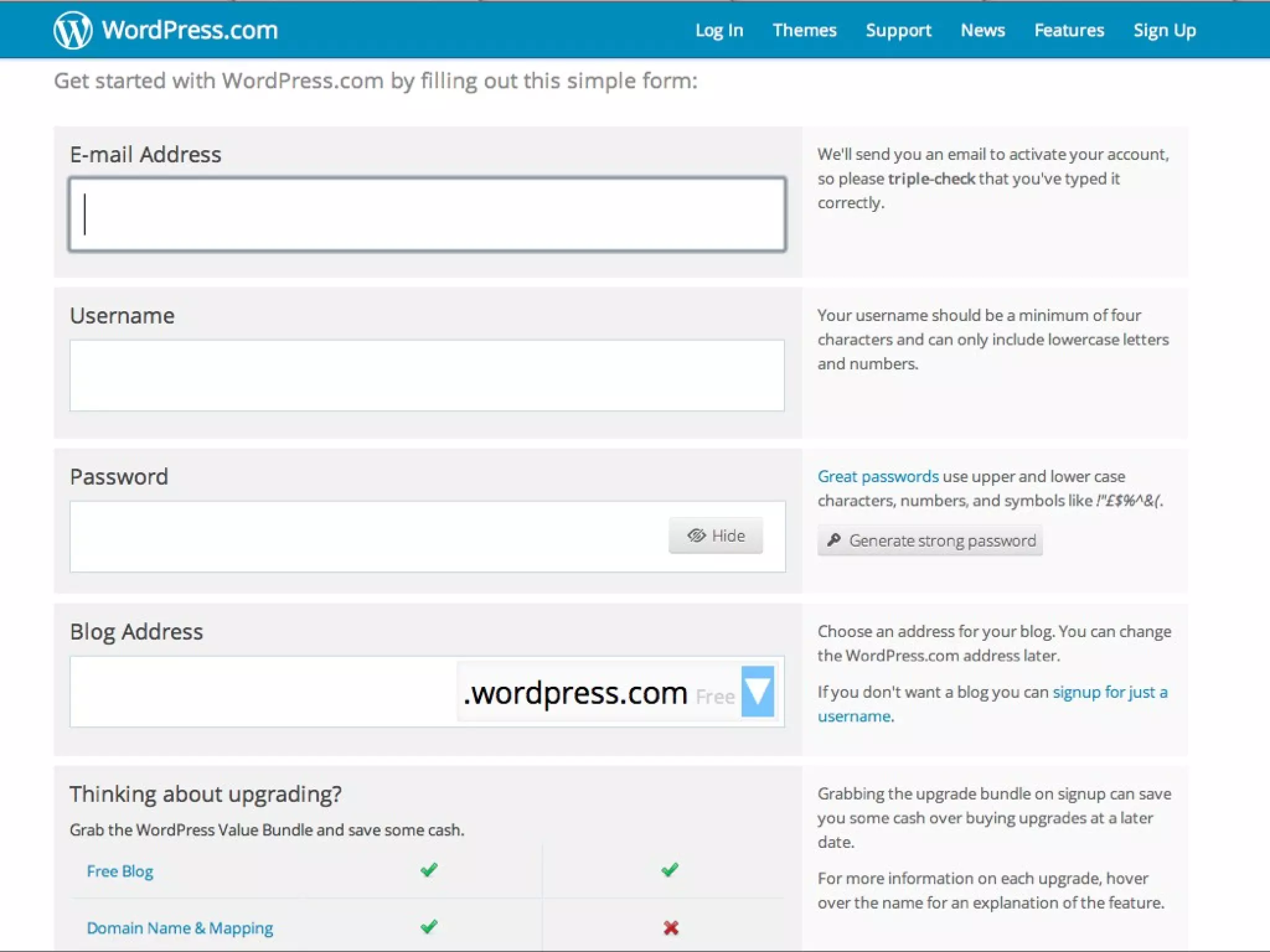
Task: Click the key icon for password generation
Action: (x=834, y=540)
